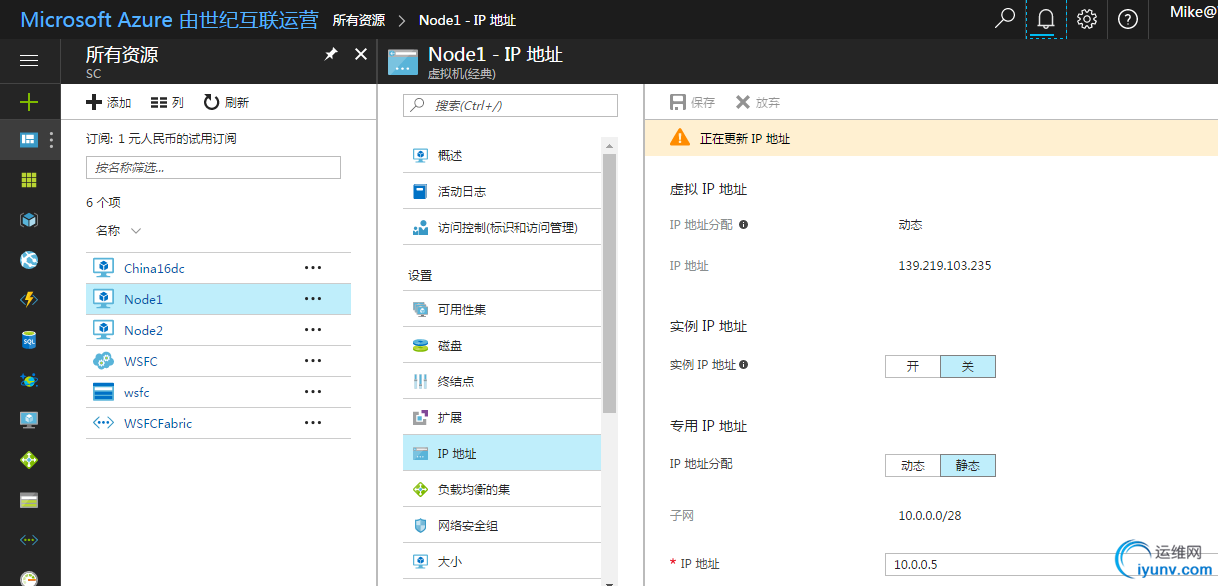Open the highlighted all resources sidebar icon
This screenshot has height=586, width=1218.
[x=29, y=140]
